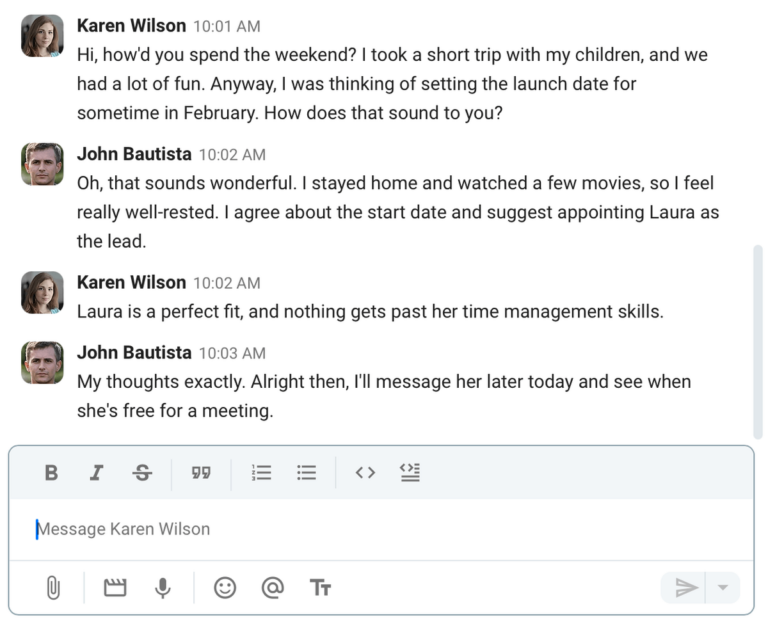Click the Message Karen Wilson input field
The width and height of the screenshot is (768, 638).
click(x=380, y=529)
